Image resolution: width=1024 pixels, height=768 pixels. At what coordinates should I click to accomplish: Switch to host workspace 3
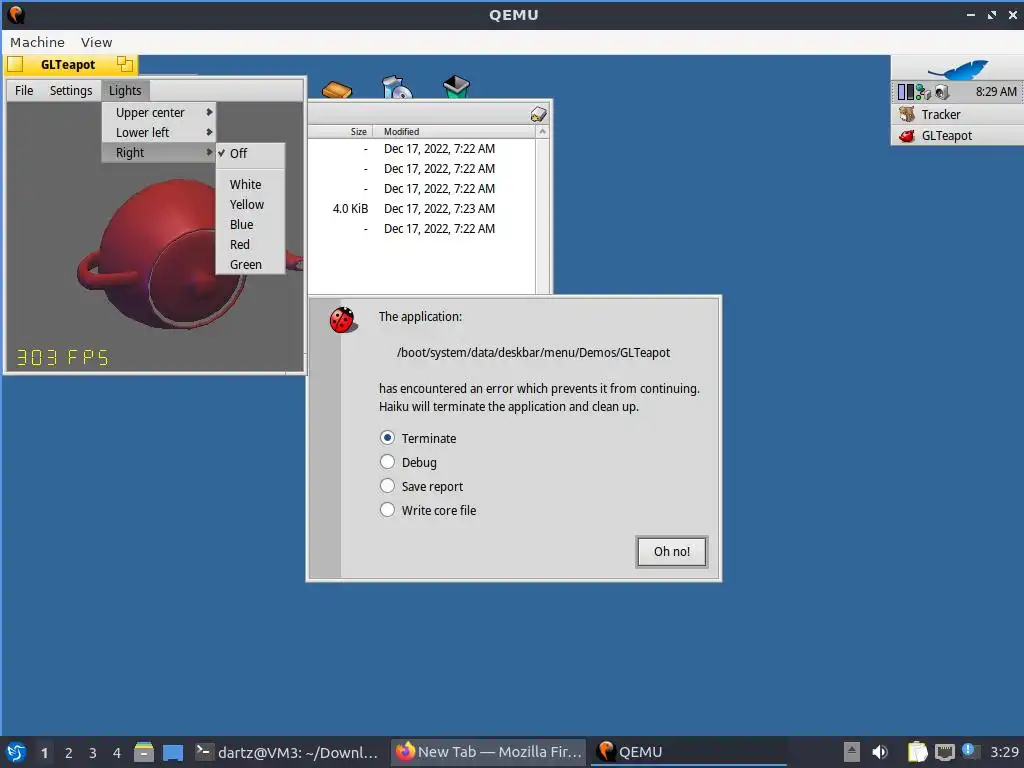pyautogui.click(x=93, y=753)
